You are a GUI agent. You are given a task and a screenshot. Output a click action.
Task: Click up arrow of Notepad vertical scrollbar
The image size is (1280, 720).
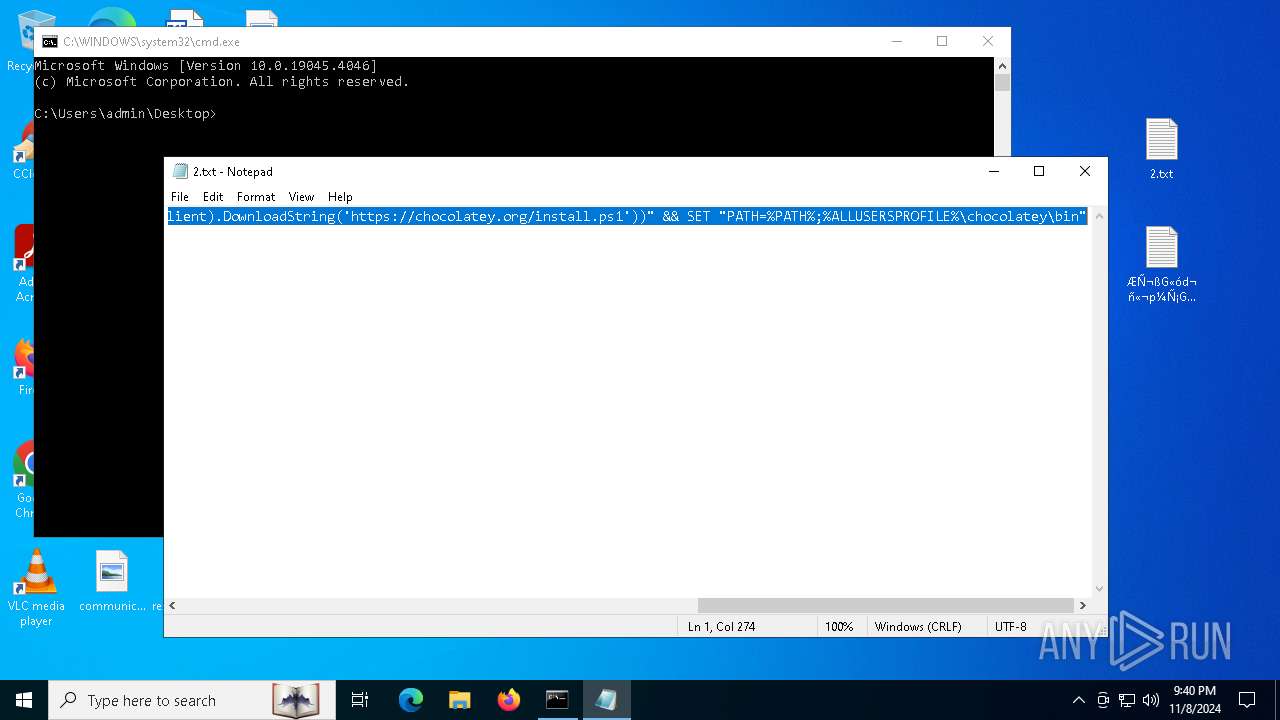pyautogui.click(x=1099, y=216)
